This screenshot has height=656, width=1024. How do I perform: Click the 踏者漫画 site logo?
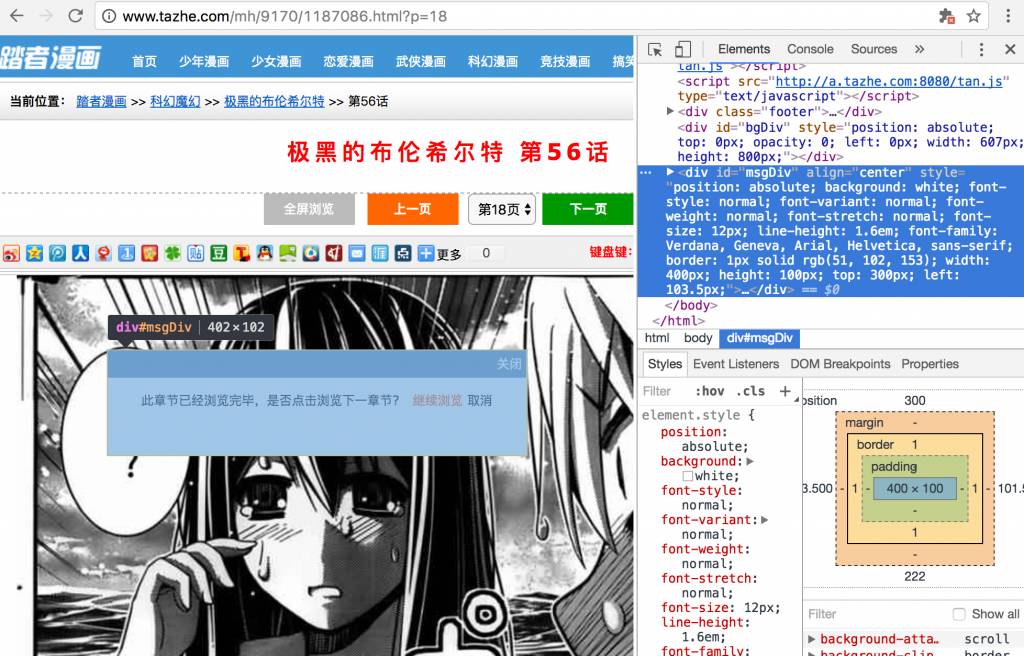coord(50,57)
